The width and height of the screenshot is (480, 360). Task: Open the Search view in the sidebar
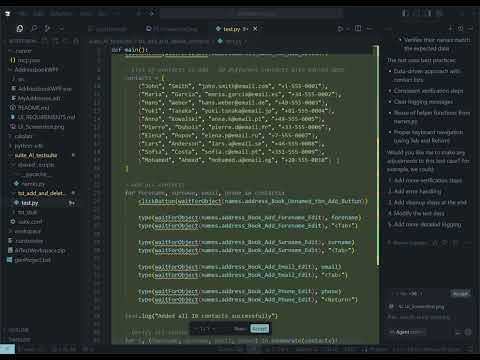pos(34,29)
